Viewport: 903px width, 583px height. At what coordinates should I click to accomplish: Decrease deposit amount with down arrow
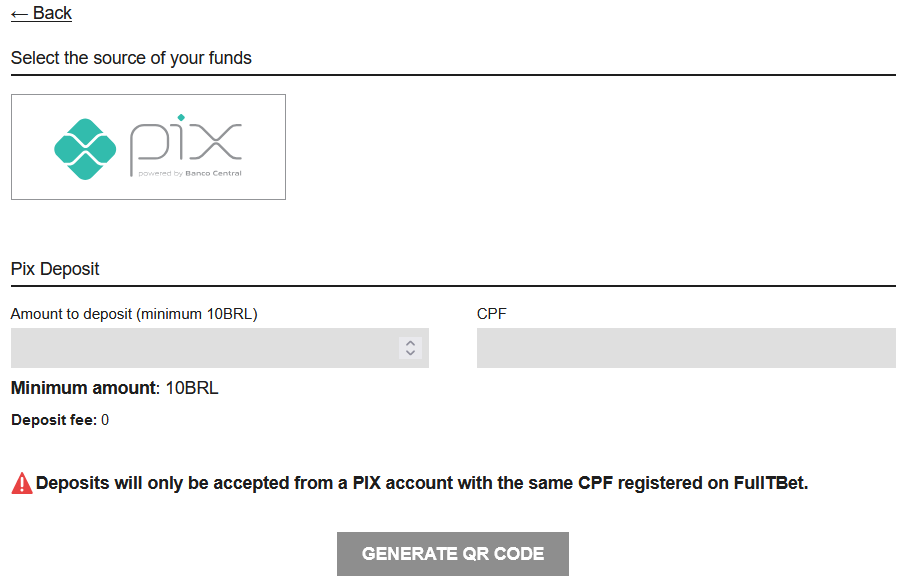(x=410, y=353)
